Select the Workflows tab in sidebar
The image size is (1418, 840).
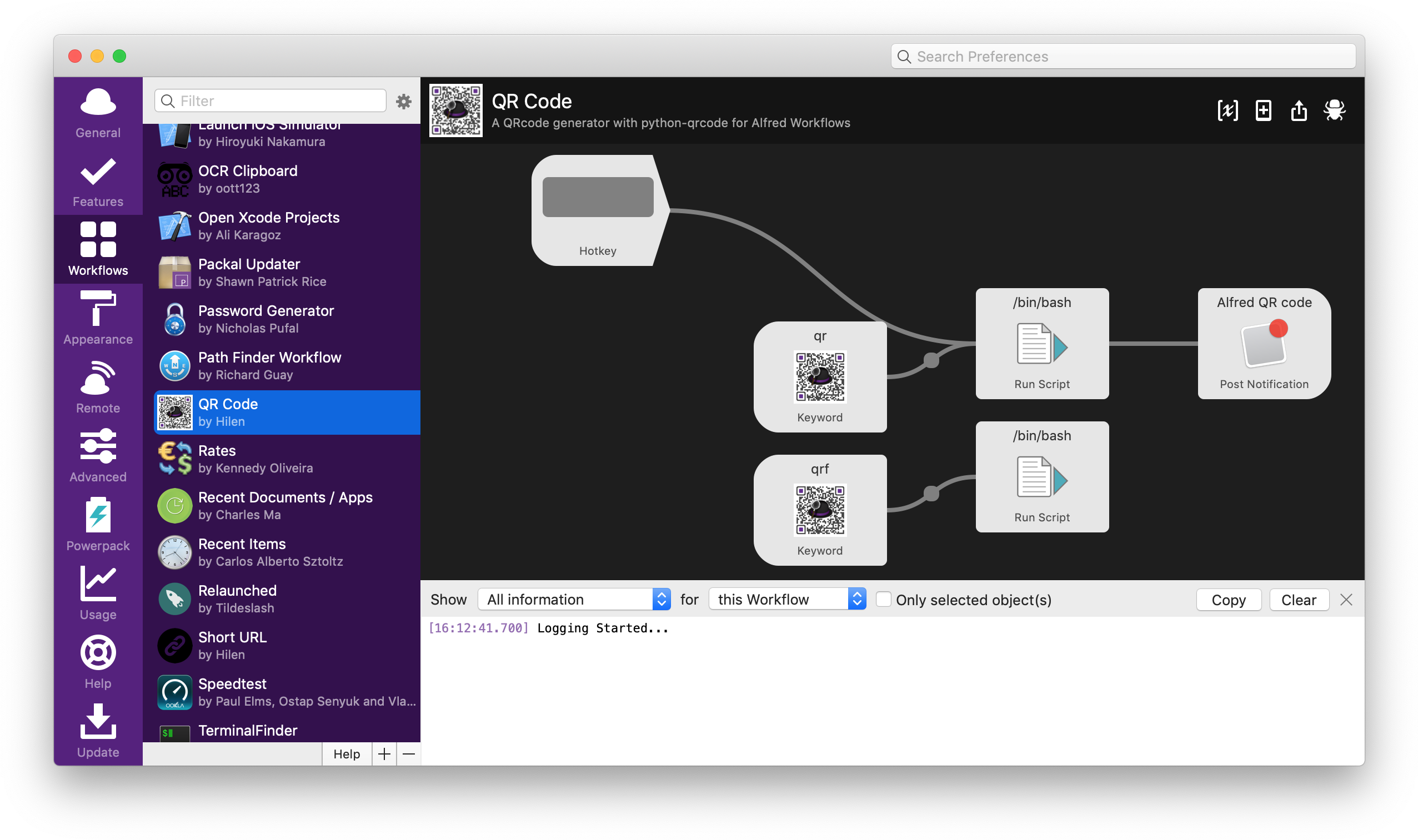98,249
